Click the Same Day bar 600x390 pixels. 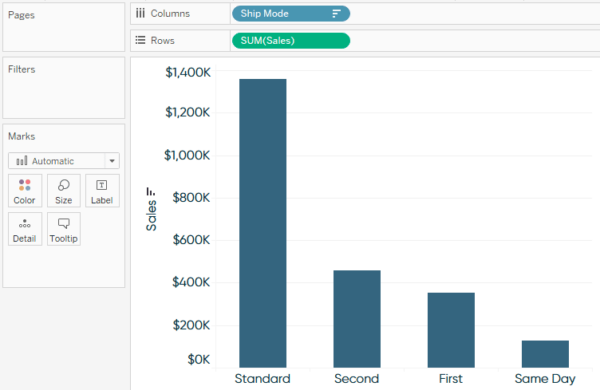pos(545,354)
